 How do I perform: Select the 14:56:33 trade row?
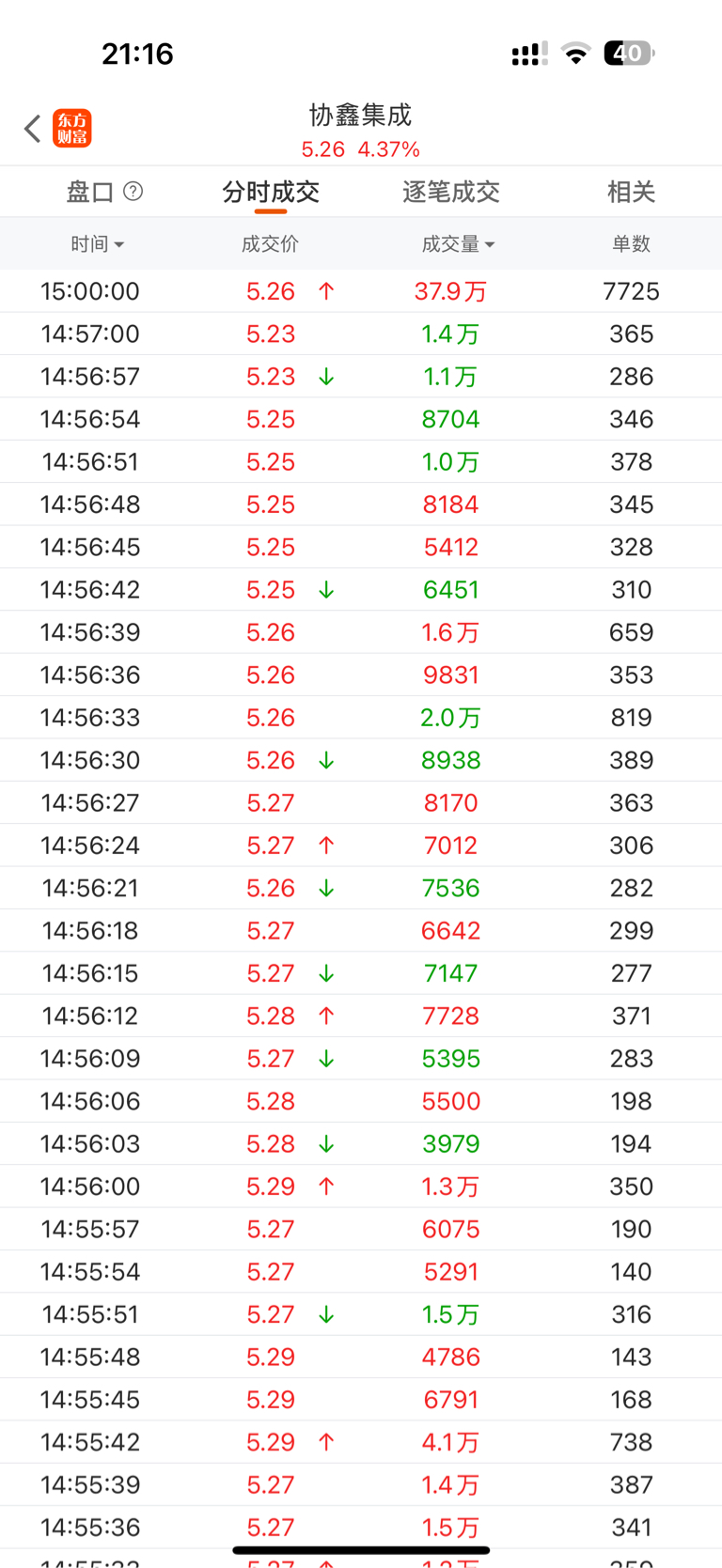361,718
